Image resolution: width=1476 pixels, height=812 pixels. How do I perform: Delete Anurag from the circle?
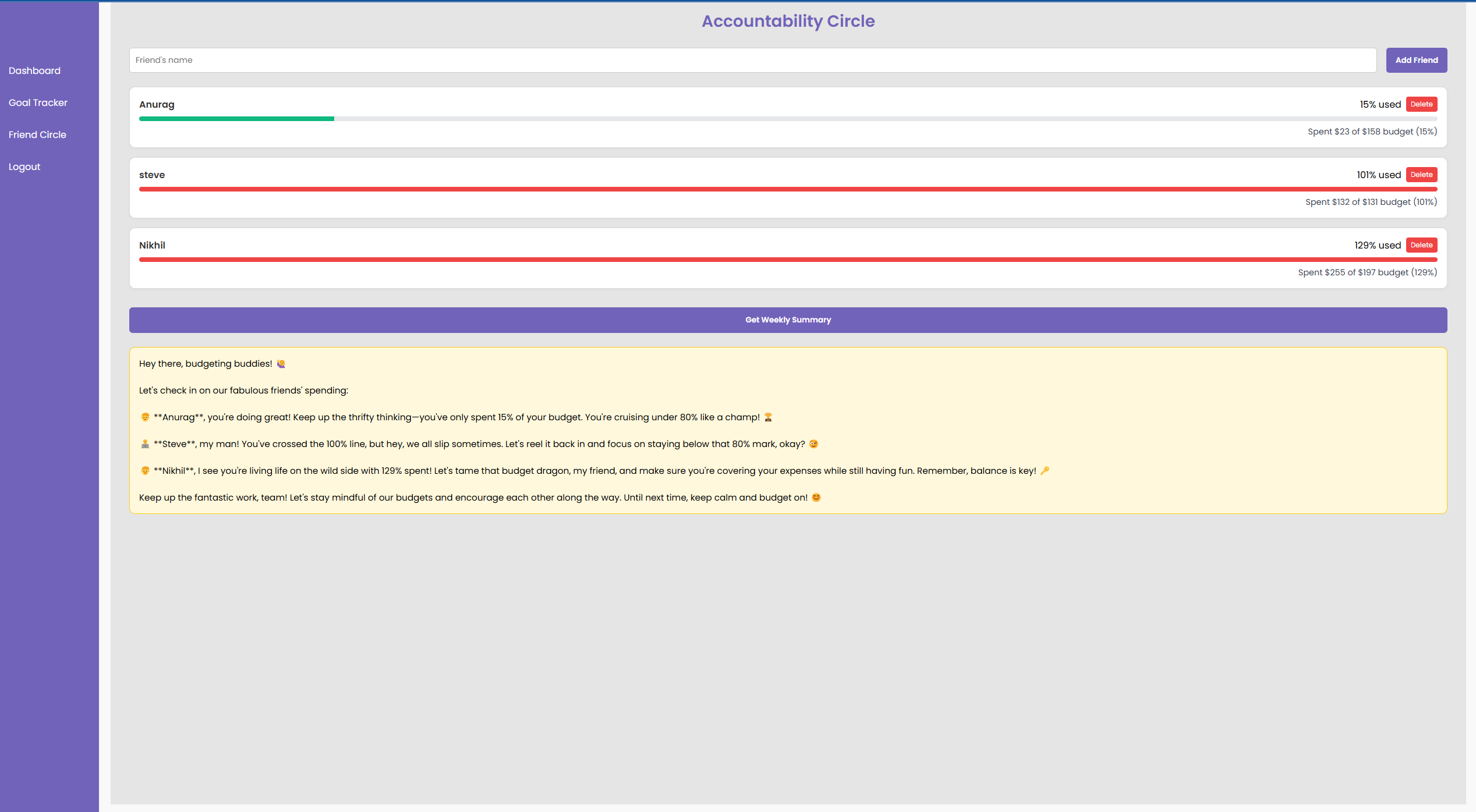pos(1421,104)
